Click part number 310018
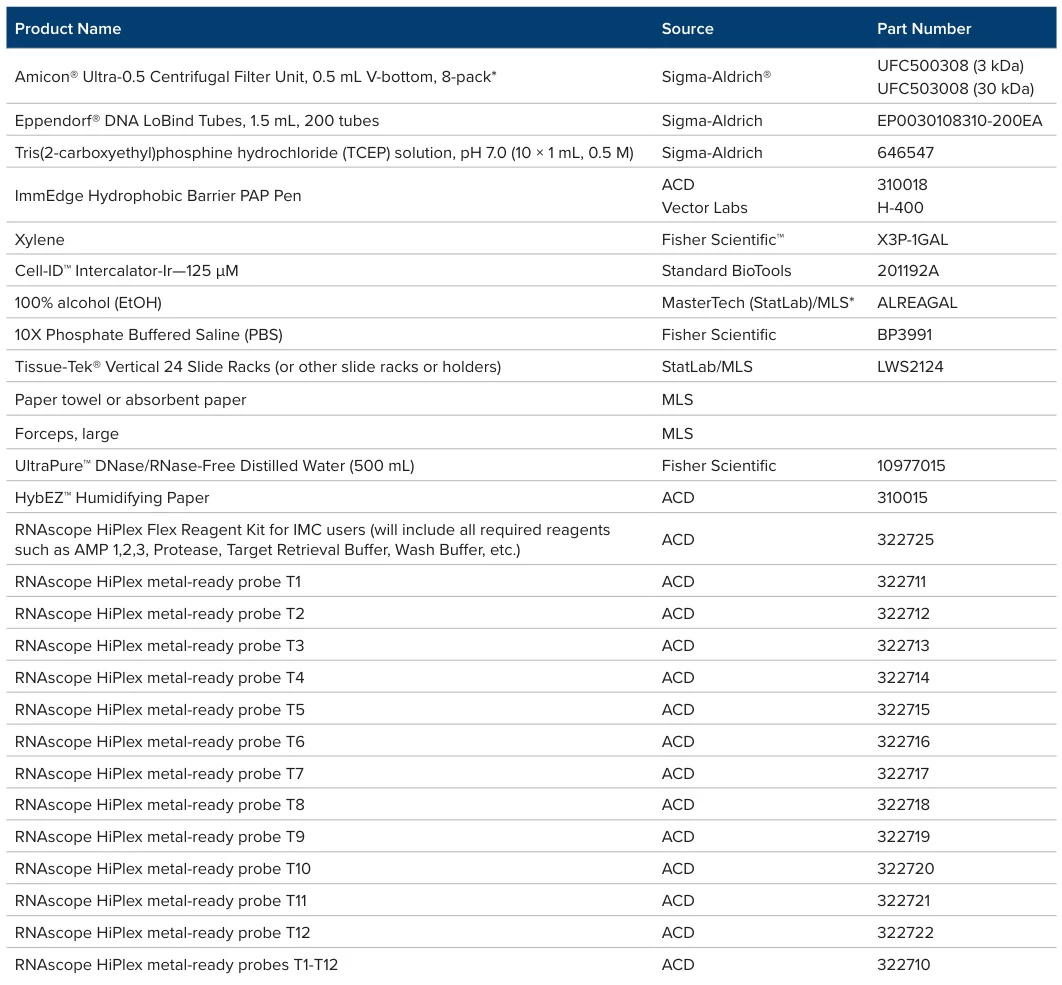This screenshot has width=1062, height=985. point(902,184)
